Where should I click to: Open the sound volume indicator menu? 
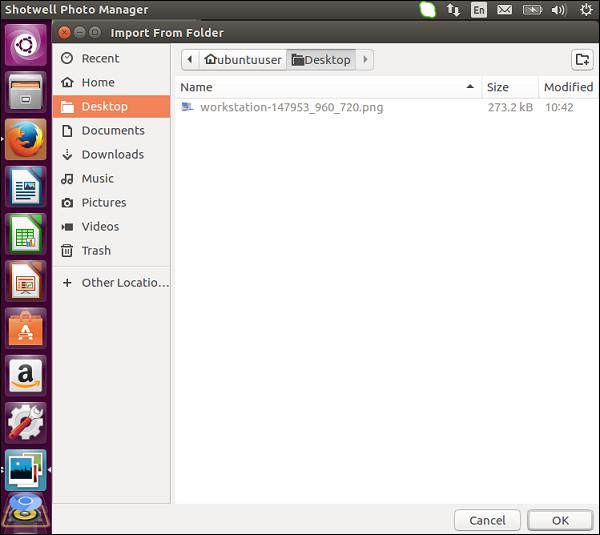click(x=558, y=10)
